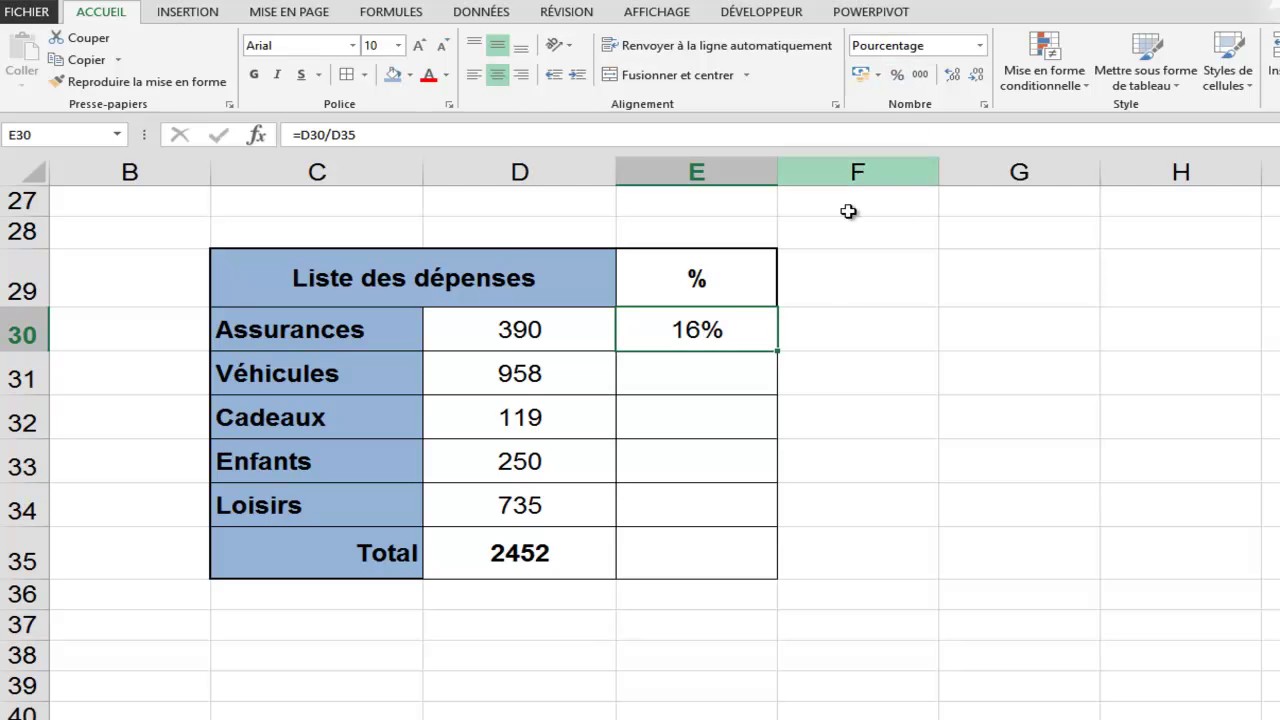Open the font color A swatch menu
Image resolution: width=1280 pixels, height=720 pixels.
(428, 74)
